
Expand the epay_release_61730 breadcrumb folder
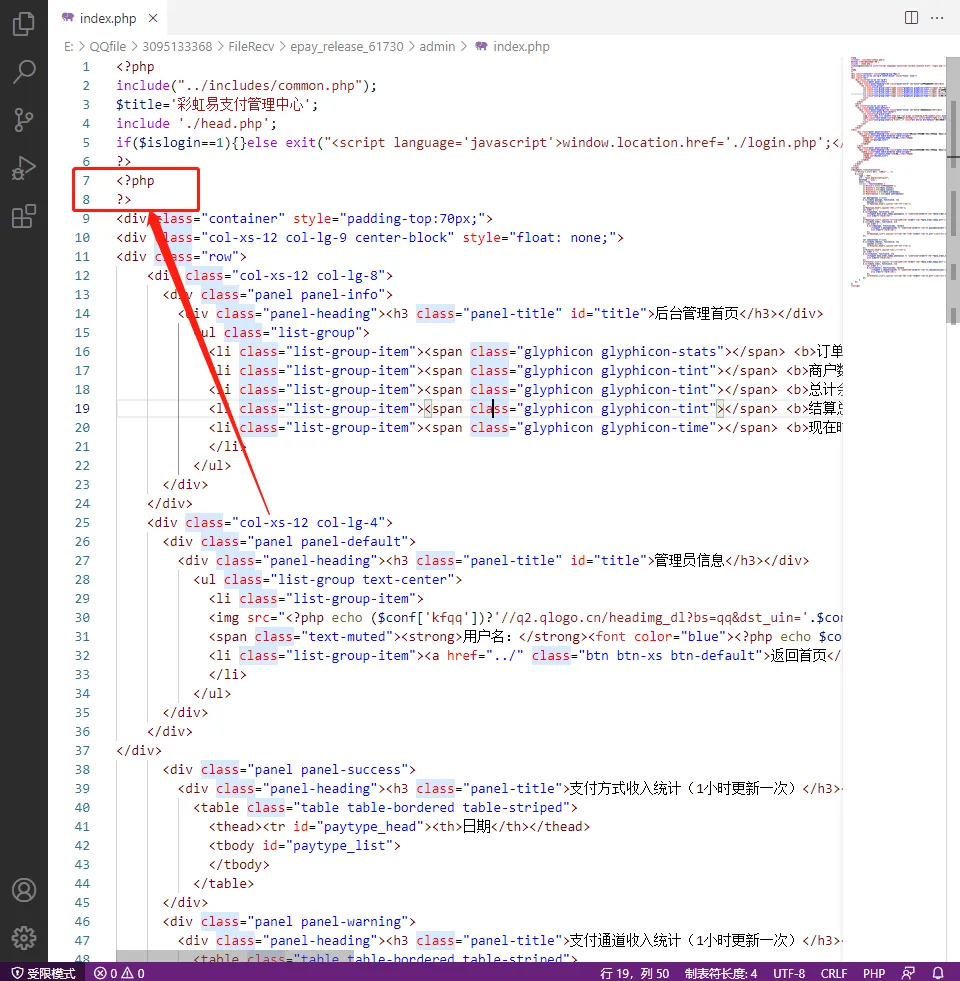[x=347, y=46]
